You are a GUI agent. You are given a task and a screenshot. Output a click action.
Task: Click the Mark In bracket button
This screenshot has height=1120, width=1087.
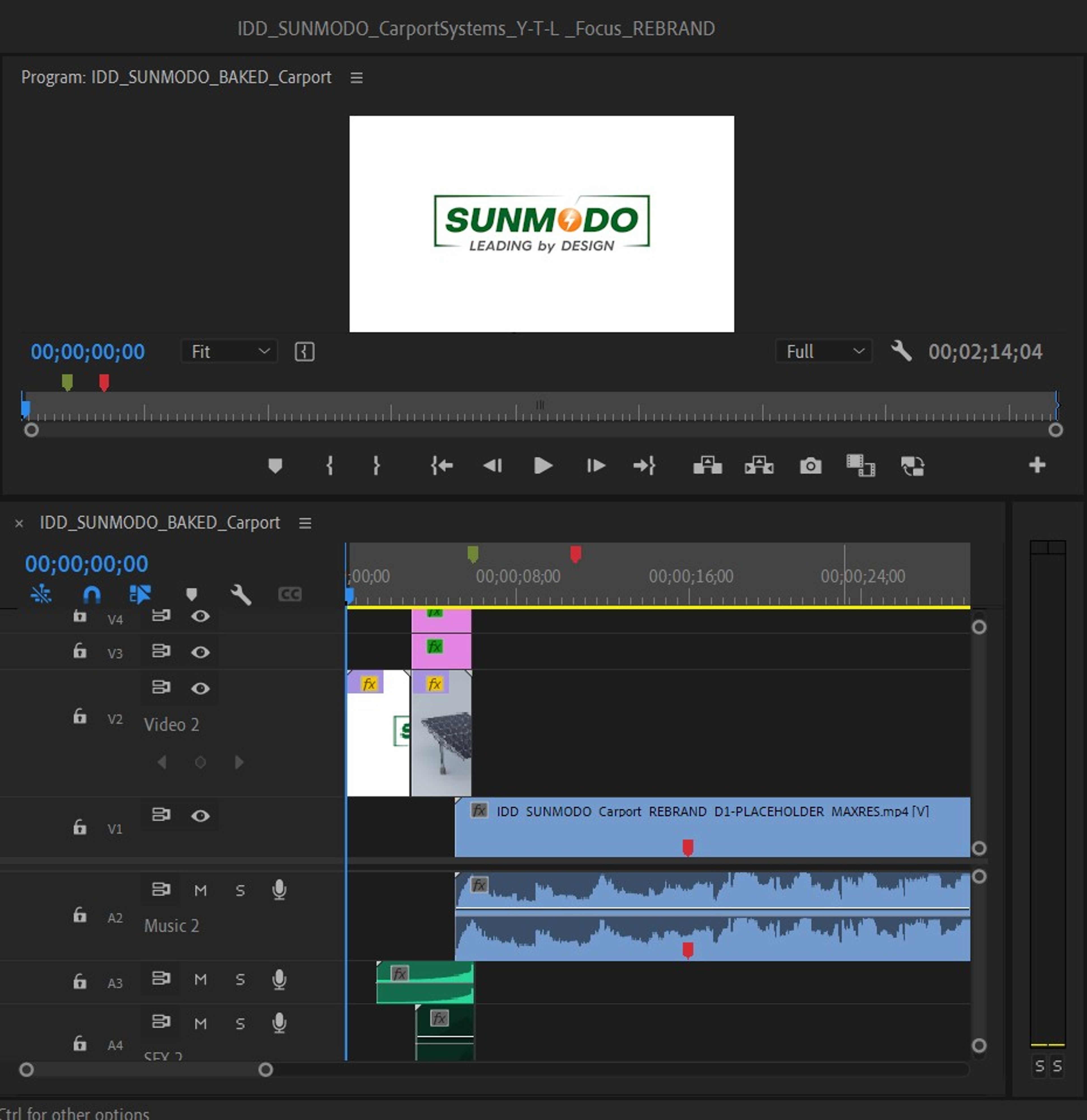coord(329,466)
